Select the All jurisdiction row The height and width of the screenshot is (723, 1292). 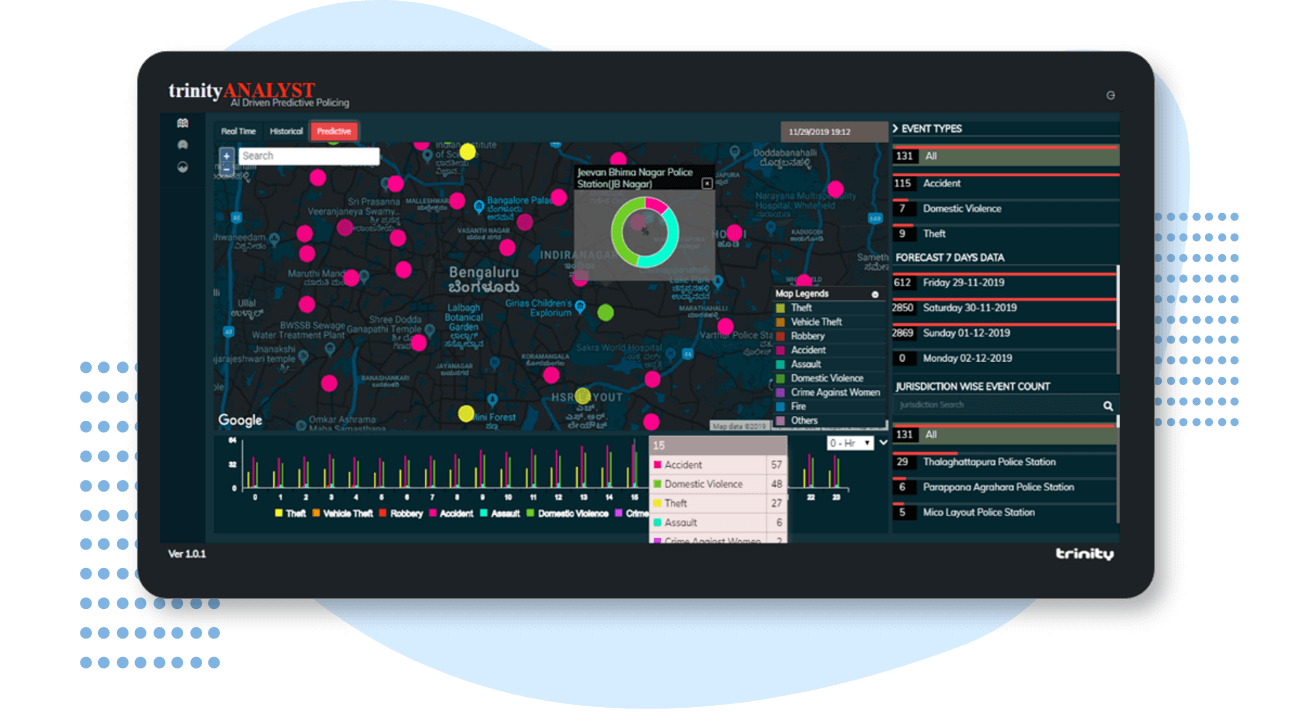(x=1003, y=435)
